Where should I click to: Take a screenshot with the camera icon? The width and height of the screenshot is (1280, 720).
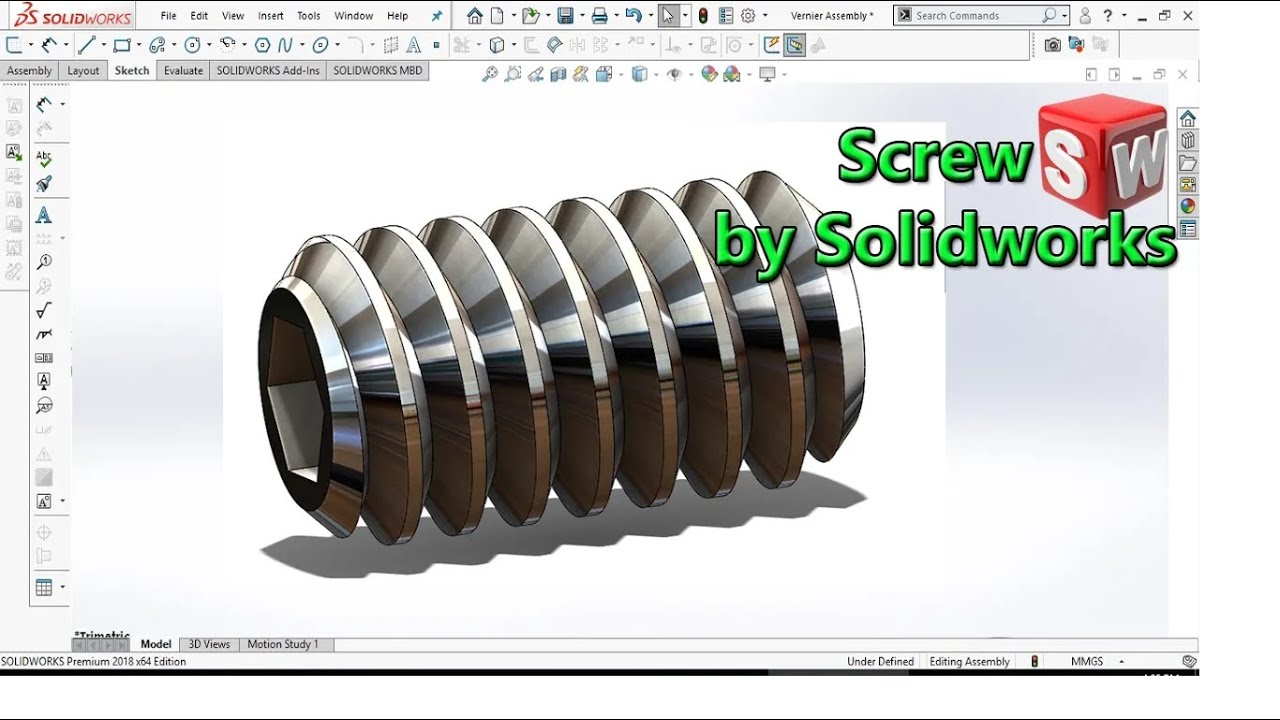(x=1052, y=45)
